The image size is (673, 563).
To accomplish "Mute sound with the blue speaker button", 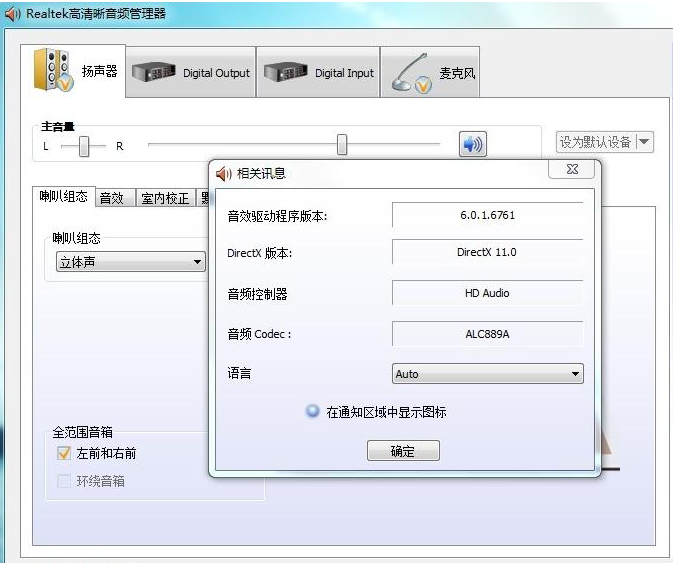I will (x=472, y=144).
